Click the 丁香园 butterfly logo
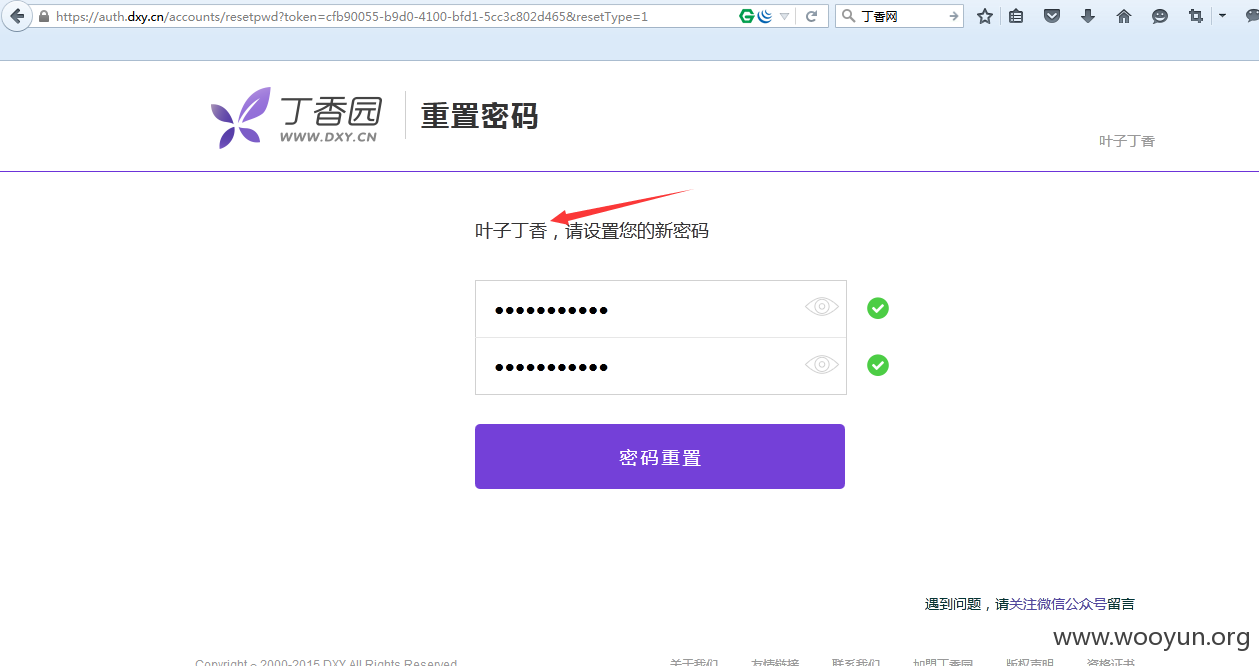Screen dimensions: 1259x666 [x=295, y=118]
